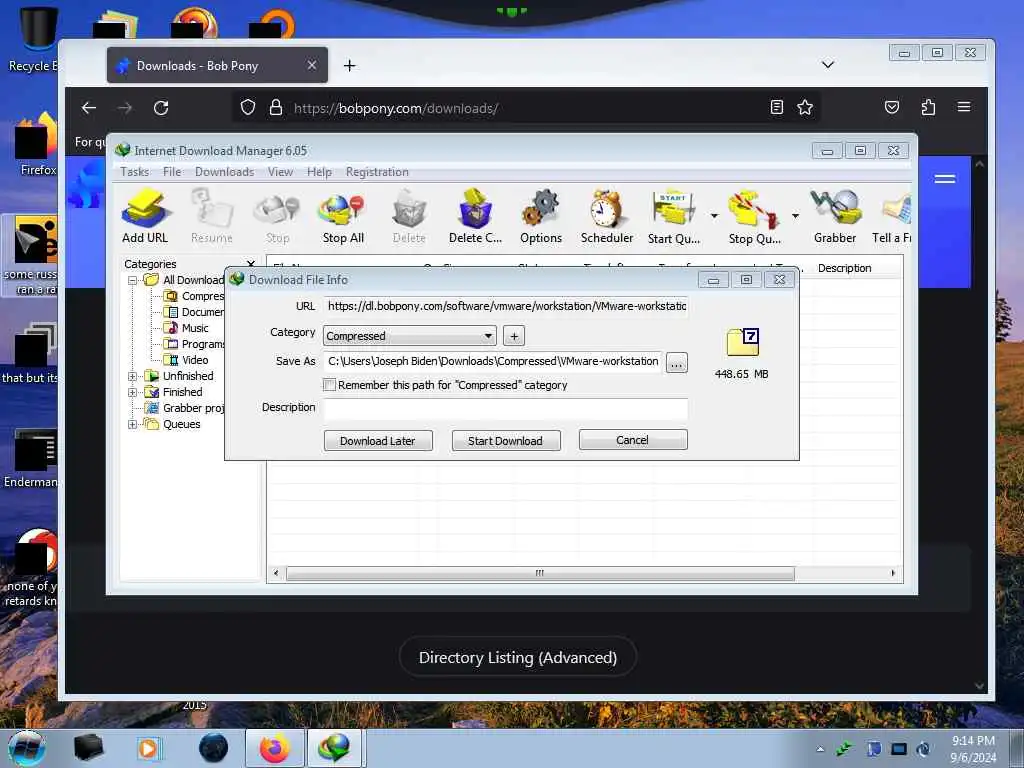Click the Add URL toolbar icon
The width and height of the screenshot is (1024, 768).
pyautogui.click(x=145, y=216)
